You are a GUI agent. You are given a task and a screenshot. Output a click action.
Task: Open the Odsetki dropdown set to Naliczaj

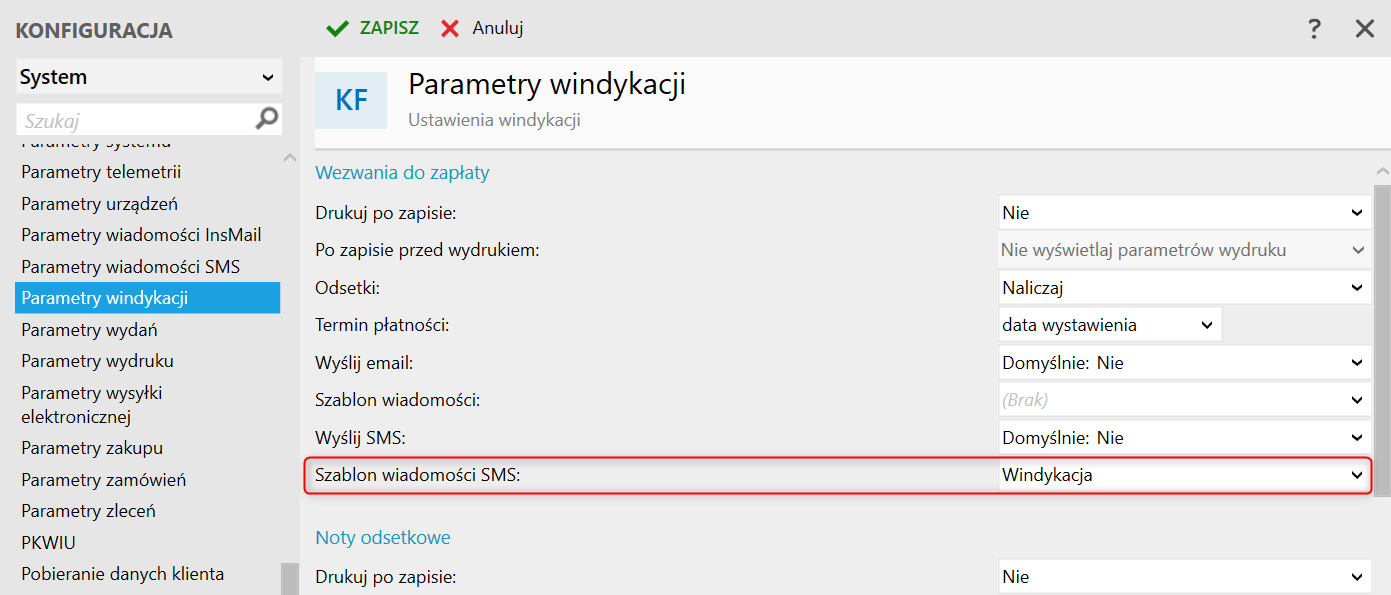1185,288
